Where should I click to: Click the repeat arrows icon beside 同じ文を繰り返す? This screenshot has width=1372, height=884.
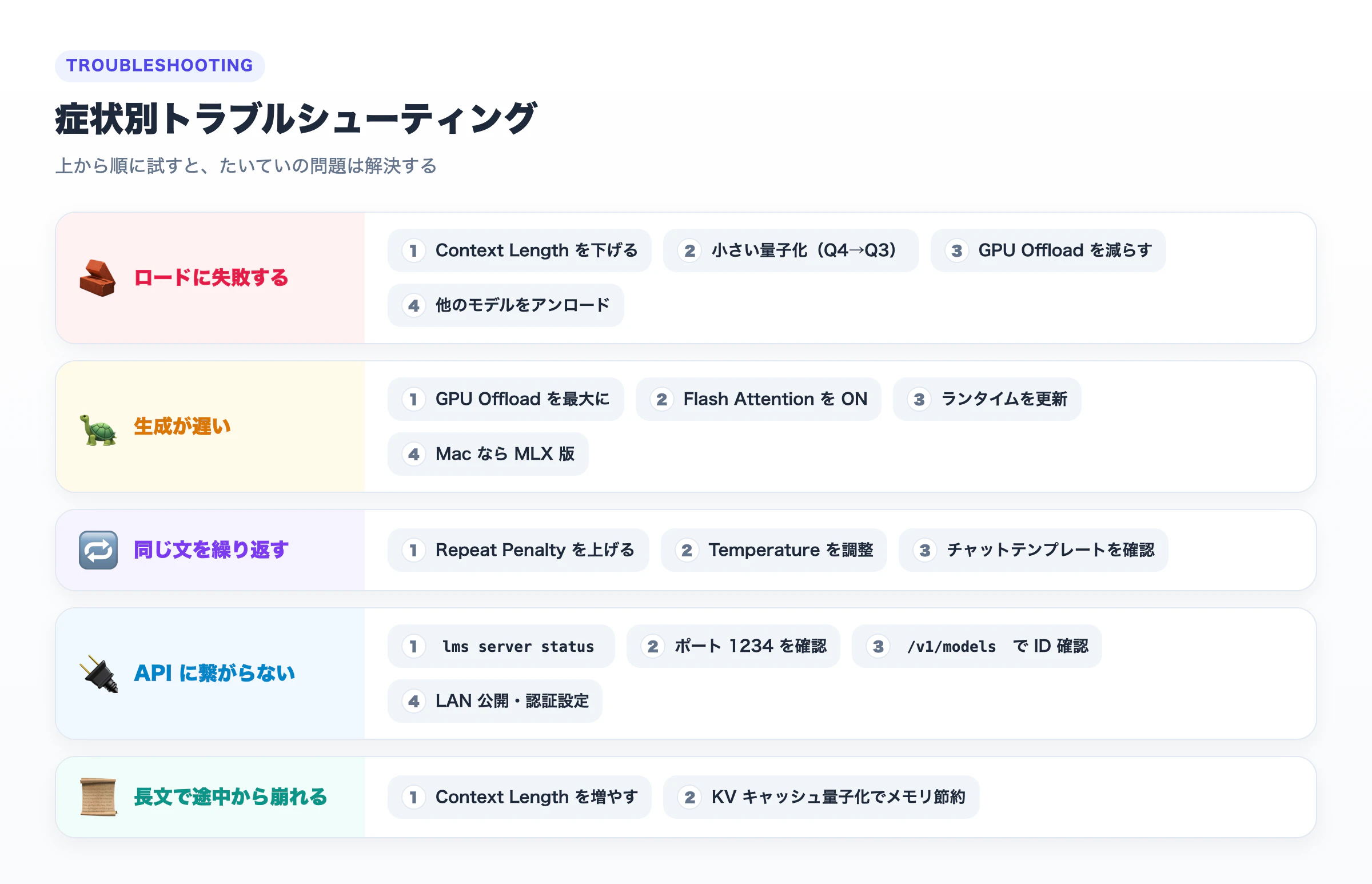[x=98, y=550]
